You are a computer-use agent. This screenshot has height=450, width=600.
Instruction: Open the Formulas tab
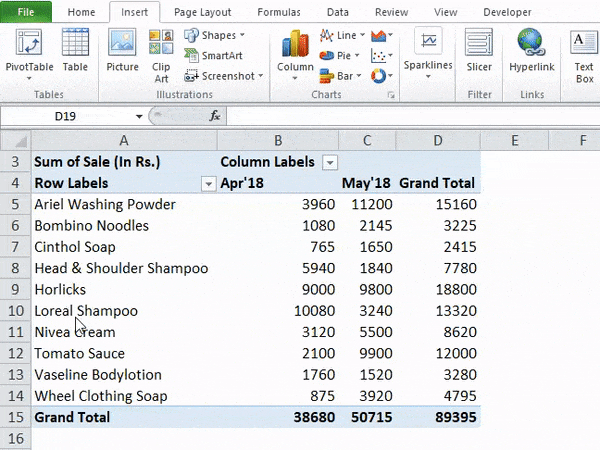pos(278,12)
